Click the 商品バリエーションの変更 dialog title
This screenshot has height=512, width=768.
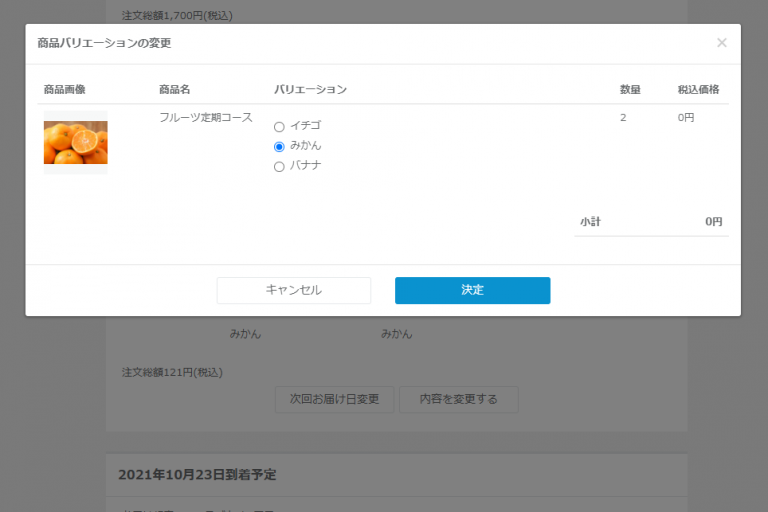(104, 43)
